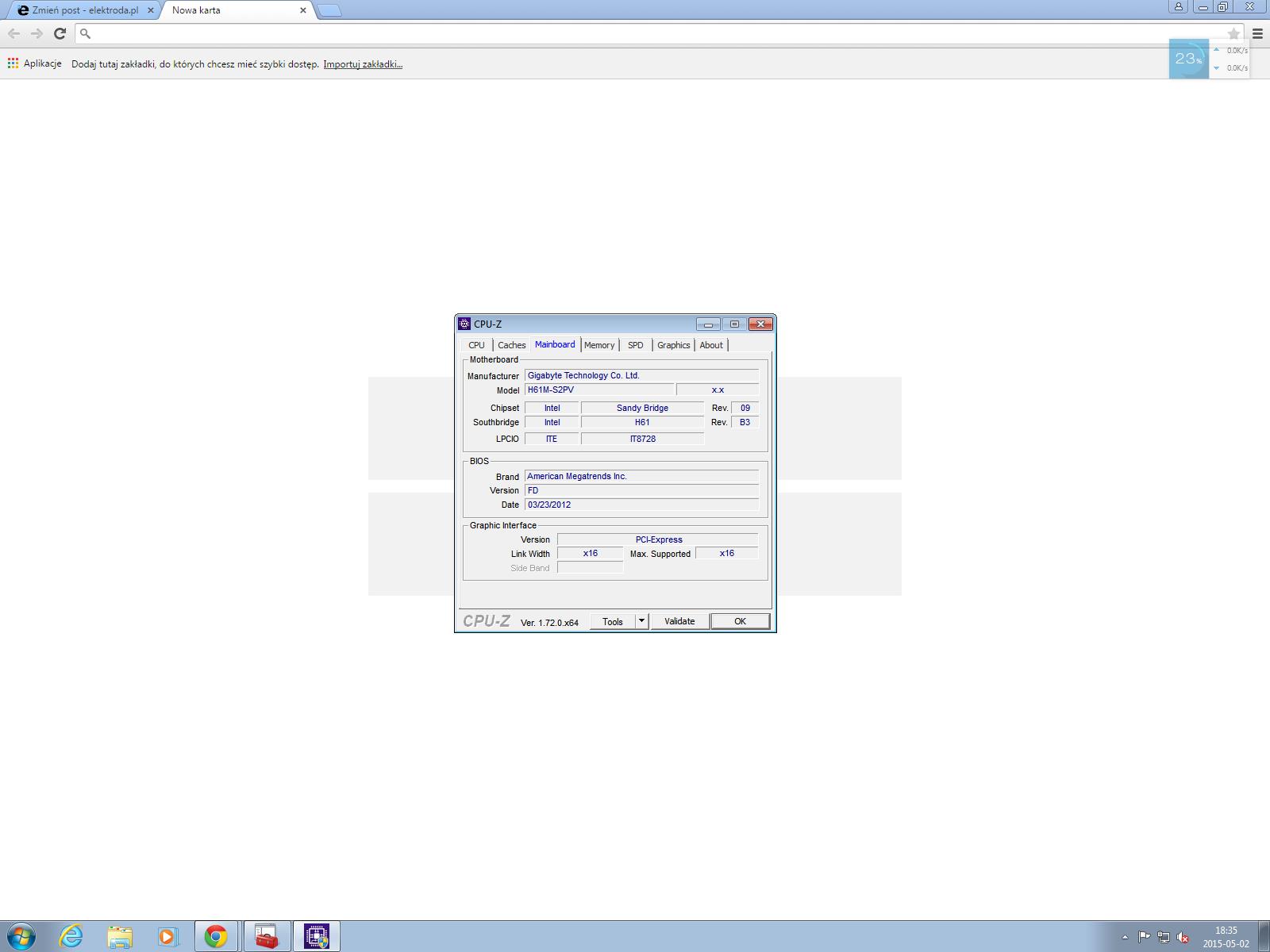Close the 'Zmień post - elektroda.pl' tab
Screen dimensions: 1270x952
151,10
